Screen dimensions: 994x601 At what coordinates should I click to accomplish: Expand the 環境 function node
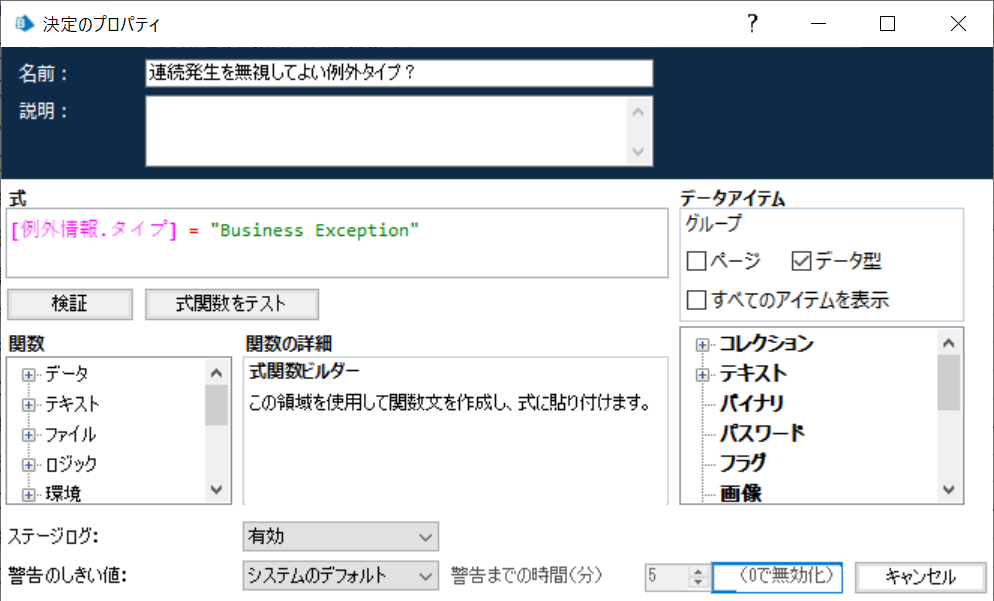coord(29,494)
